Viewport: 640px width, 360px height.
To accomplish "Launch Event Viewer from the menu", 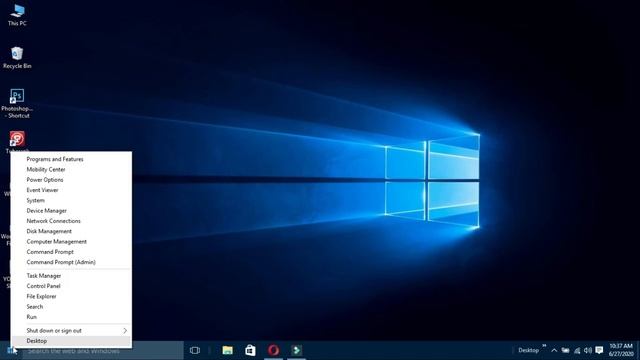I will tap(71, 190).
